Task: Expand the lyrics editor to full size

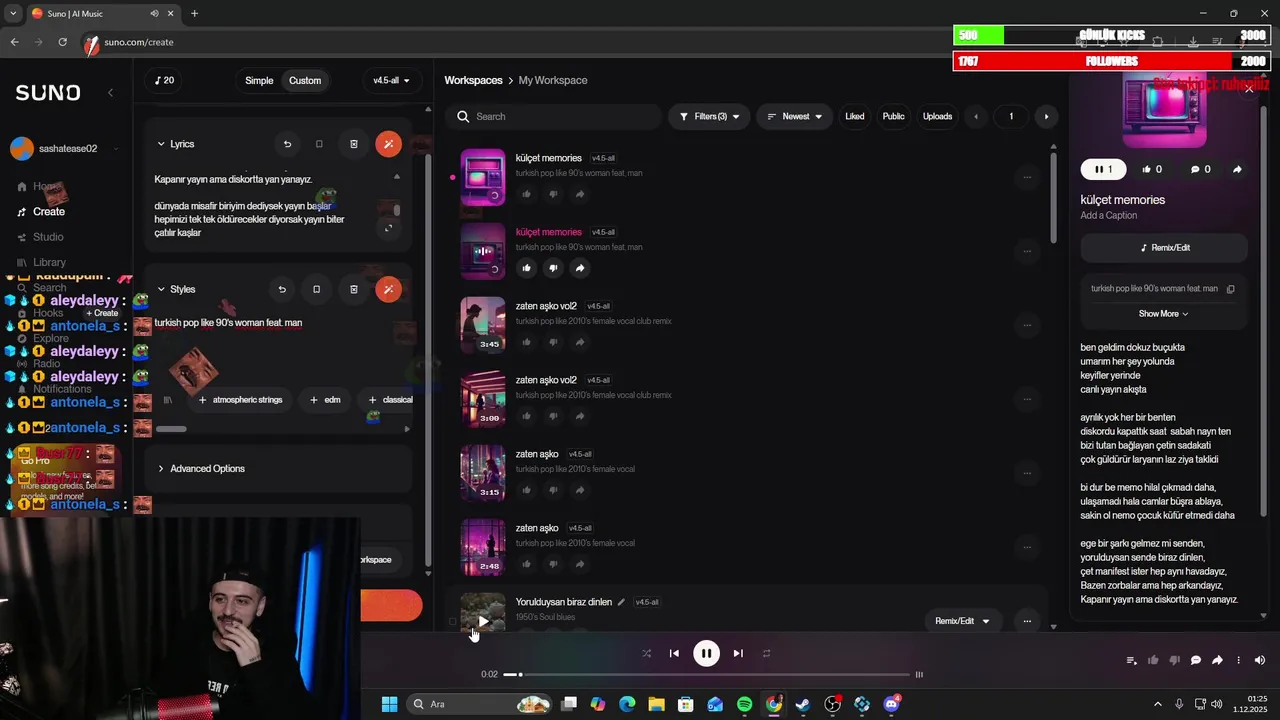Action: coord(389,228)
